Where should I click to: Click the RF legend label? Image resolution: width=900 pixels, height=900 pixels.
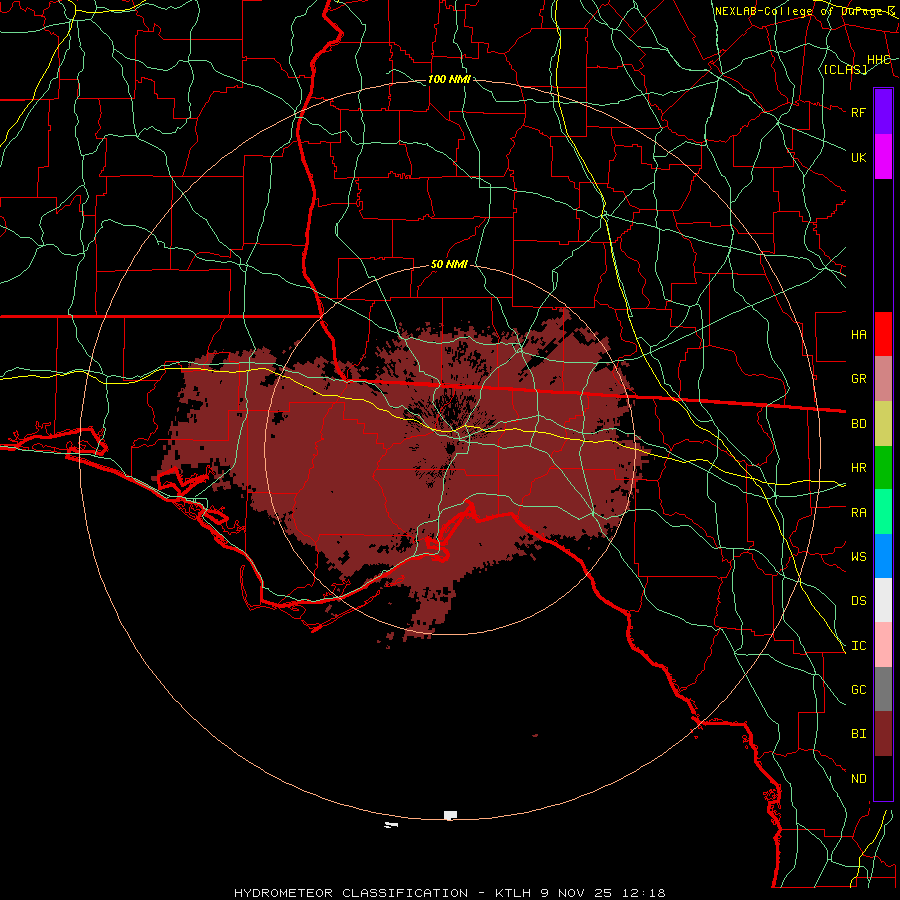858,112
